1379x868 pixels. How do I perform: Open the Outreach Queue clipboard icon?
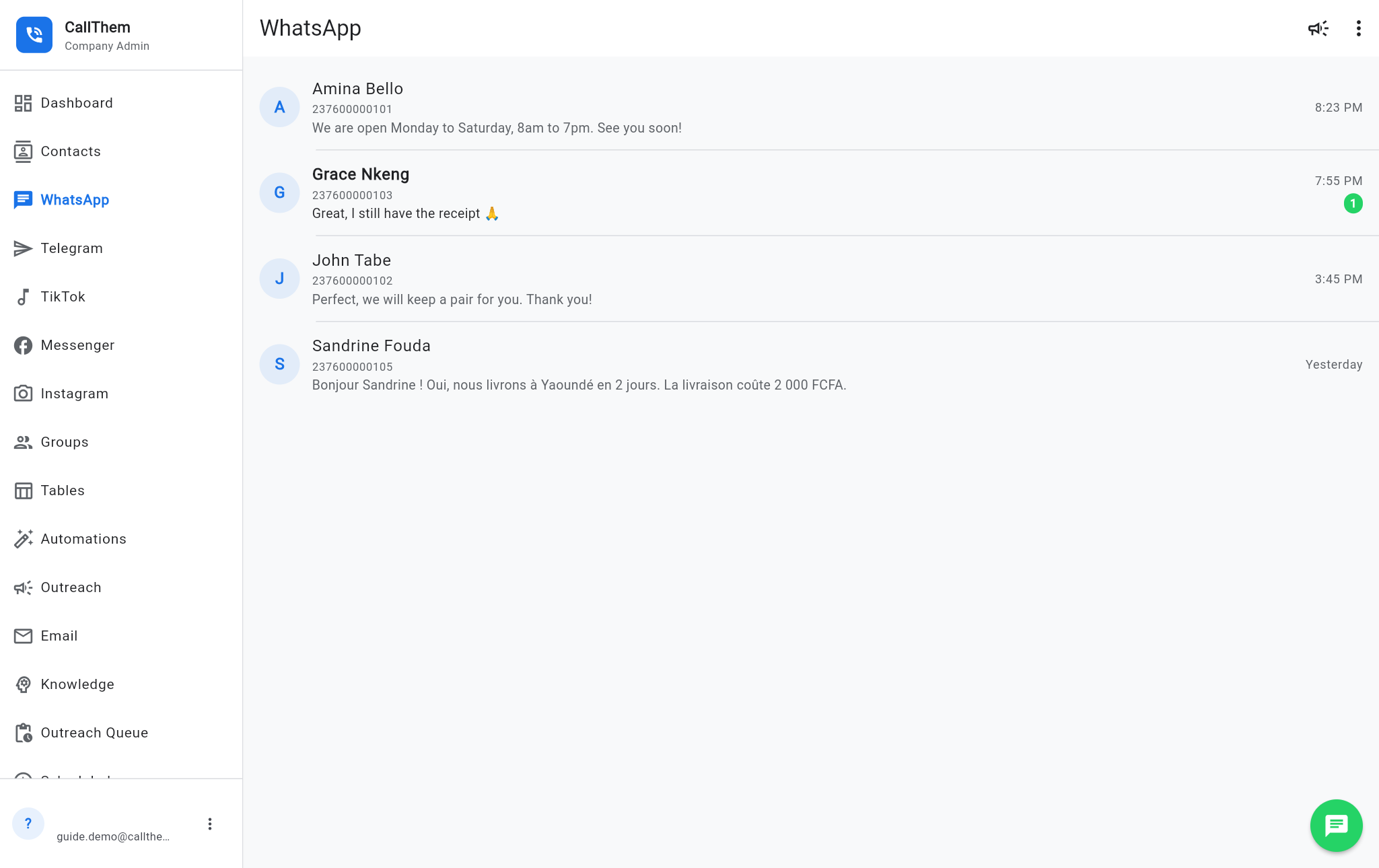point(23,733)
